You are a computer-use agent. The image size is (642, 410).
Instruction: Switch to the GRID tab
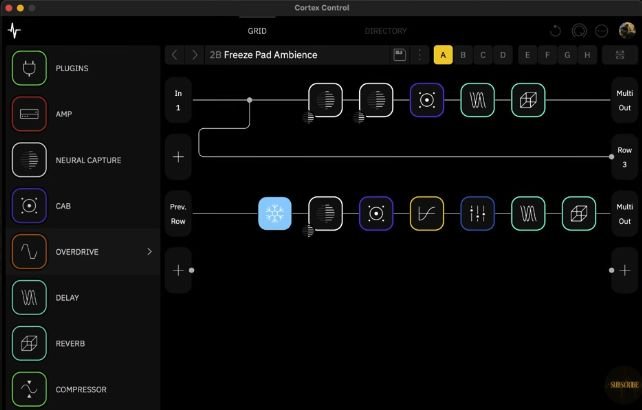pyautogui.click(x=257, y=31)
